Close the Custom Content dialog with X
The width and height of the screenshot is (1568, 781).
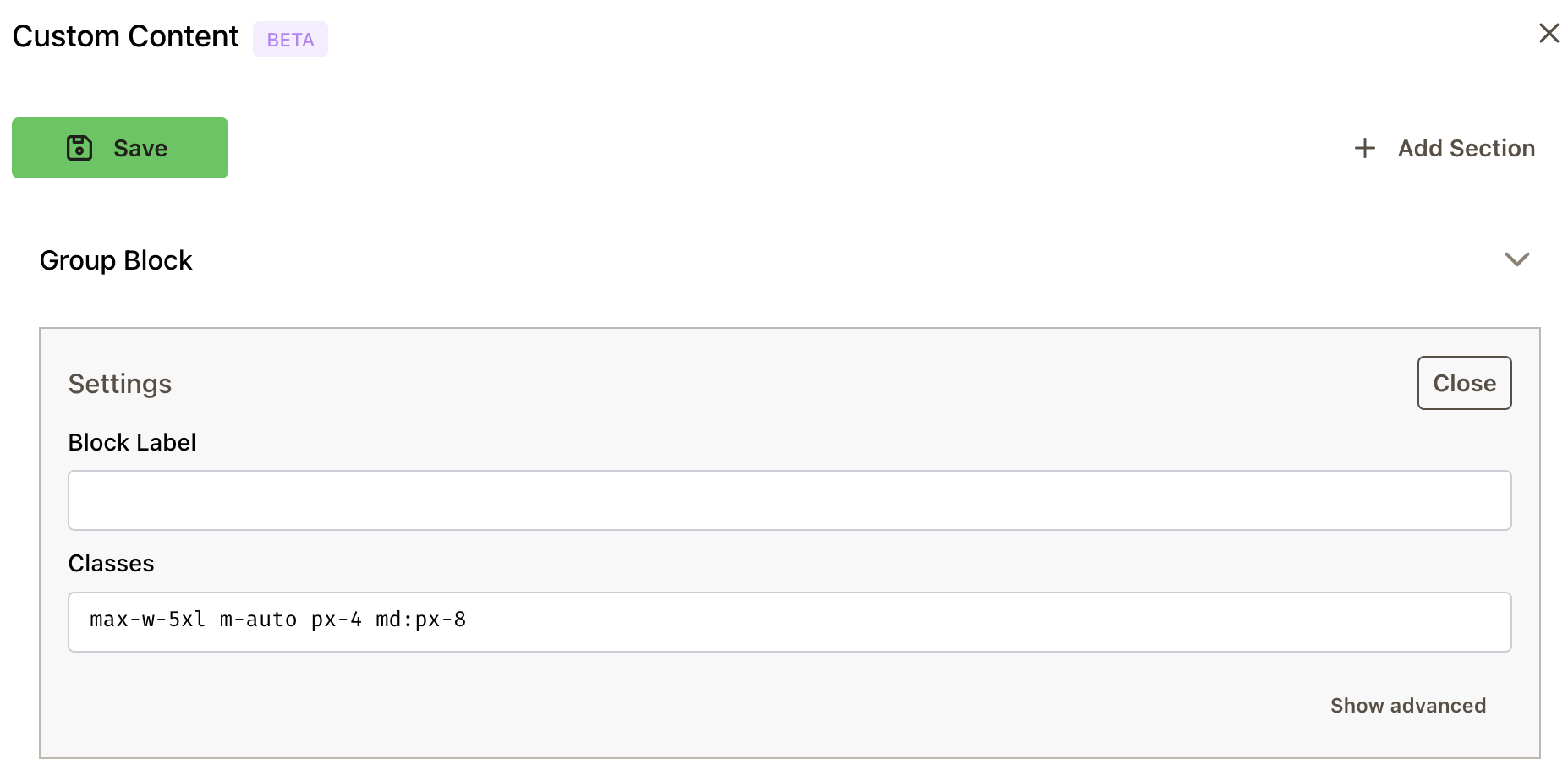pos(1549,33)
